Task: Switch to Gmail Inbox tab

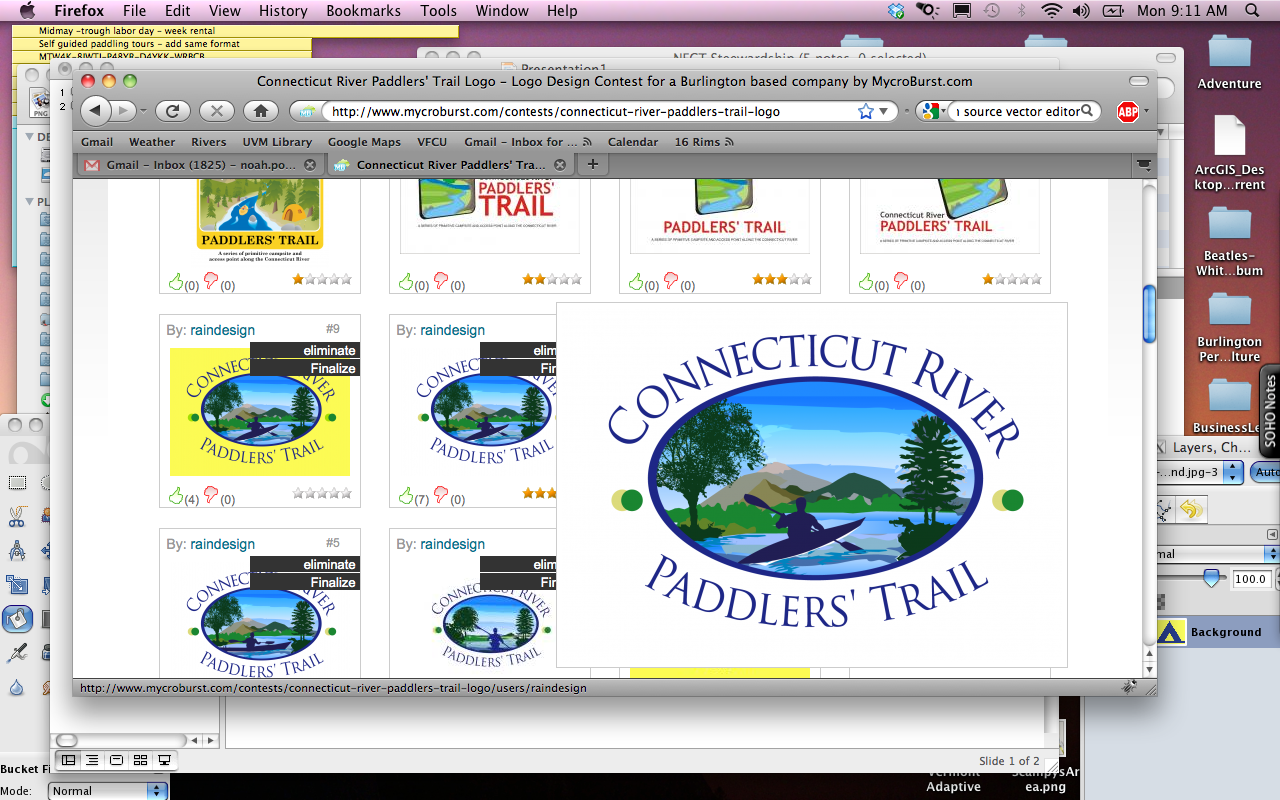Action: pos(199,165)
